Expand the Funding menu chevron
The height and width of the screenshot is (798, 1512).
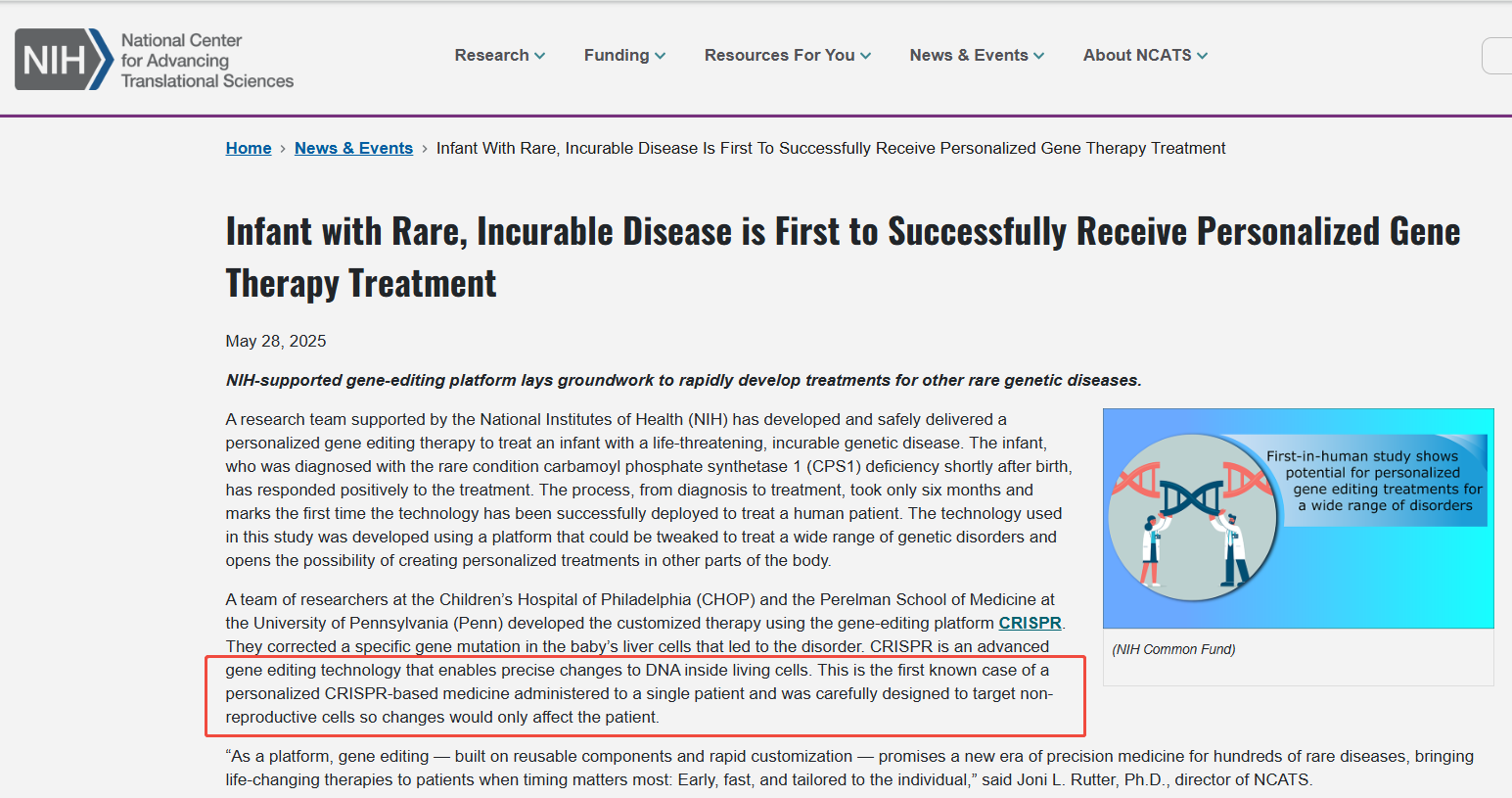coord(661,56)
